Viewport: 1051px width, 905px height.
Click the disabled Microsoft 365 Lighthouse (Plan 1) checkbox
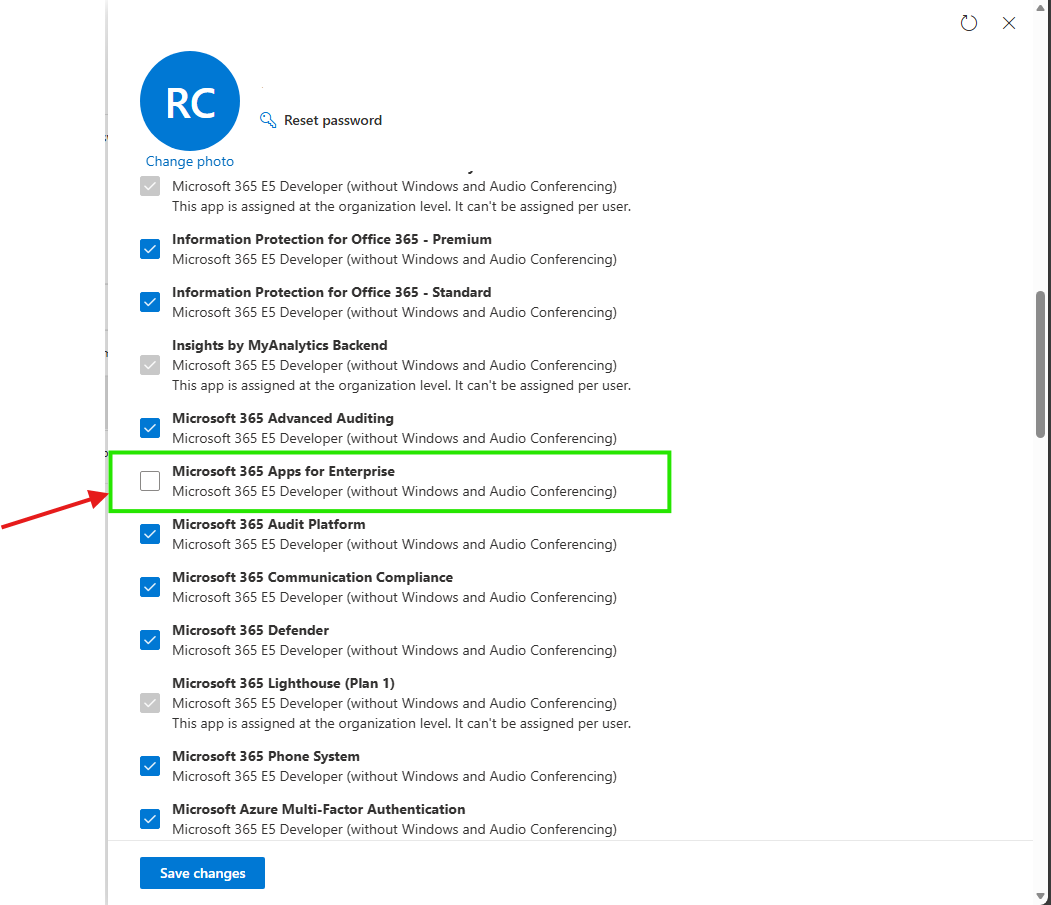150,703
